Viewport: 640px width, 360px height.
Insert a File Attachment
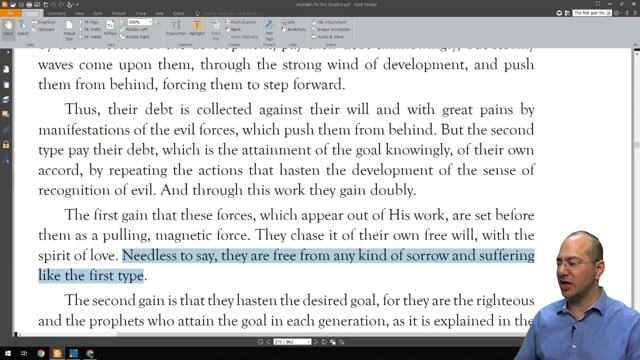click(329, 22)
